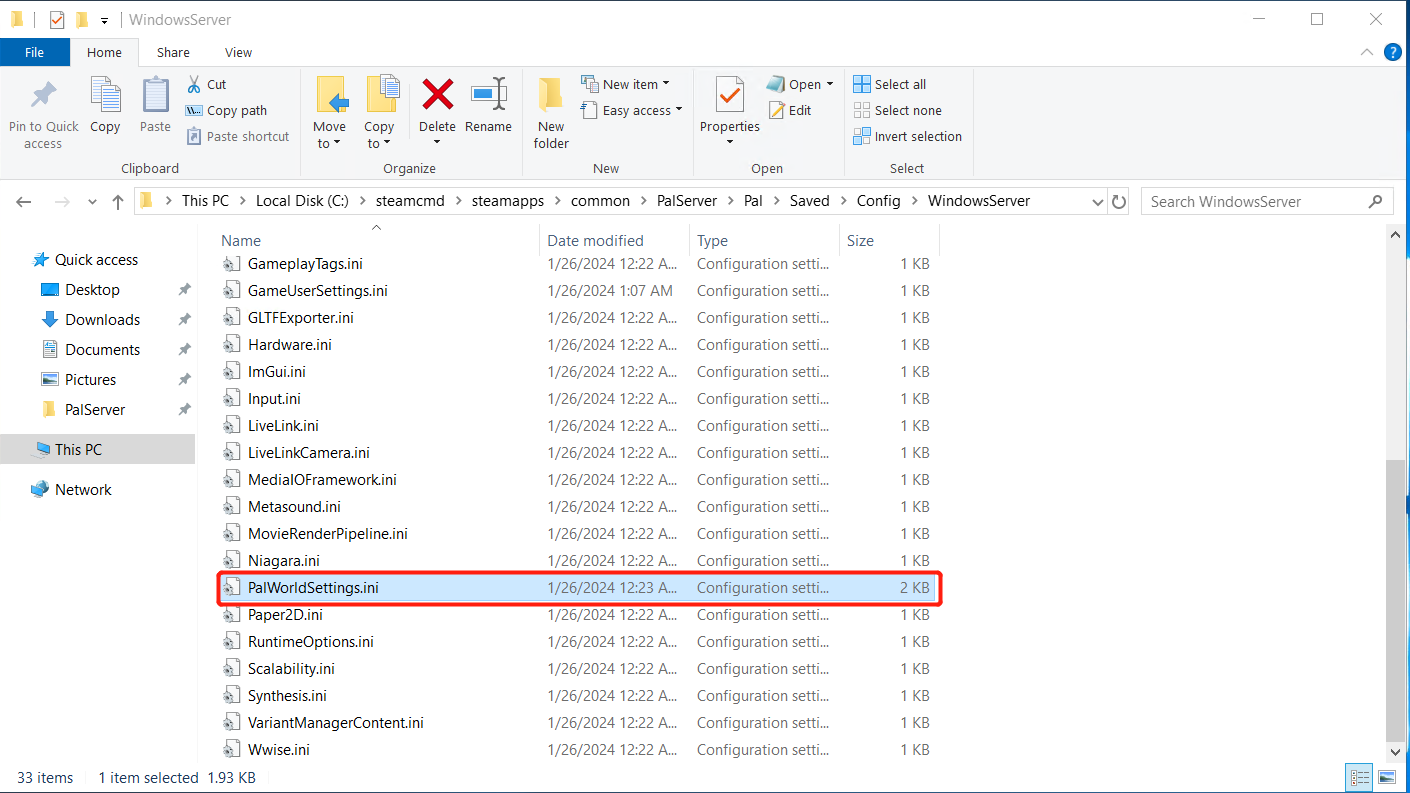
Task: Click the Select none icon
Action: 862,110
